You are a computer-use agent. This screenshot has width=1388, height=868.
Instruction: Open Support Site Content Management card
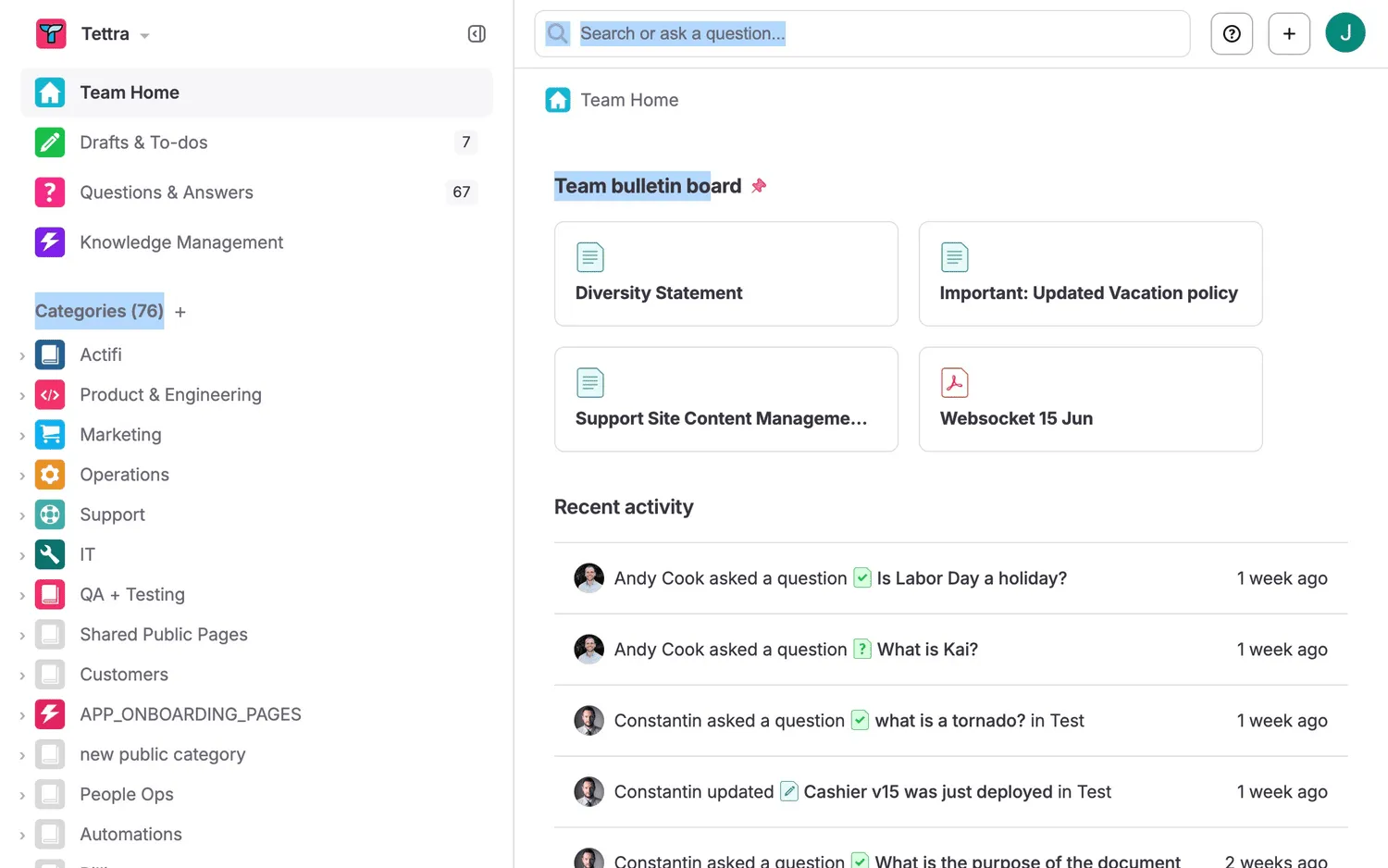(726, 400)
